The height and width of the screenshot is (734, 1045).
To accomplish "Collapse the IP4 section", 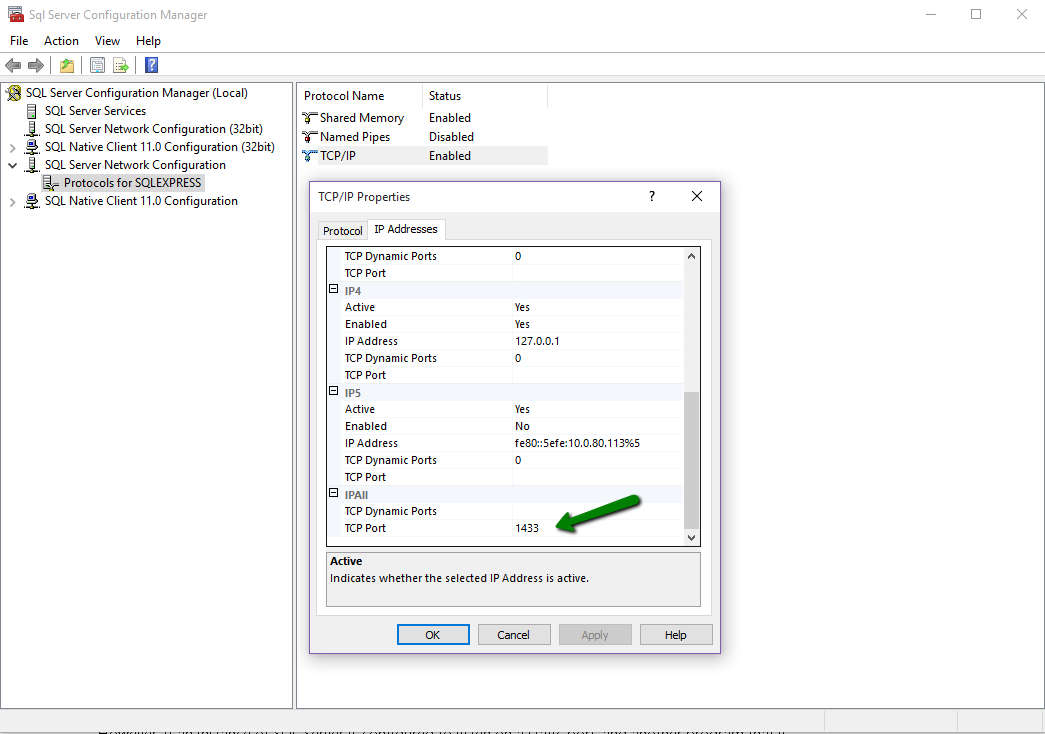I will 333,290.
